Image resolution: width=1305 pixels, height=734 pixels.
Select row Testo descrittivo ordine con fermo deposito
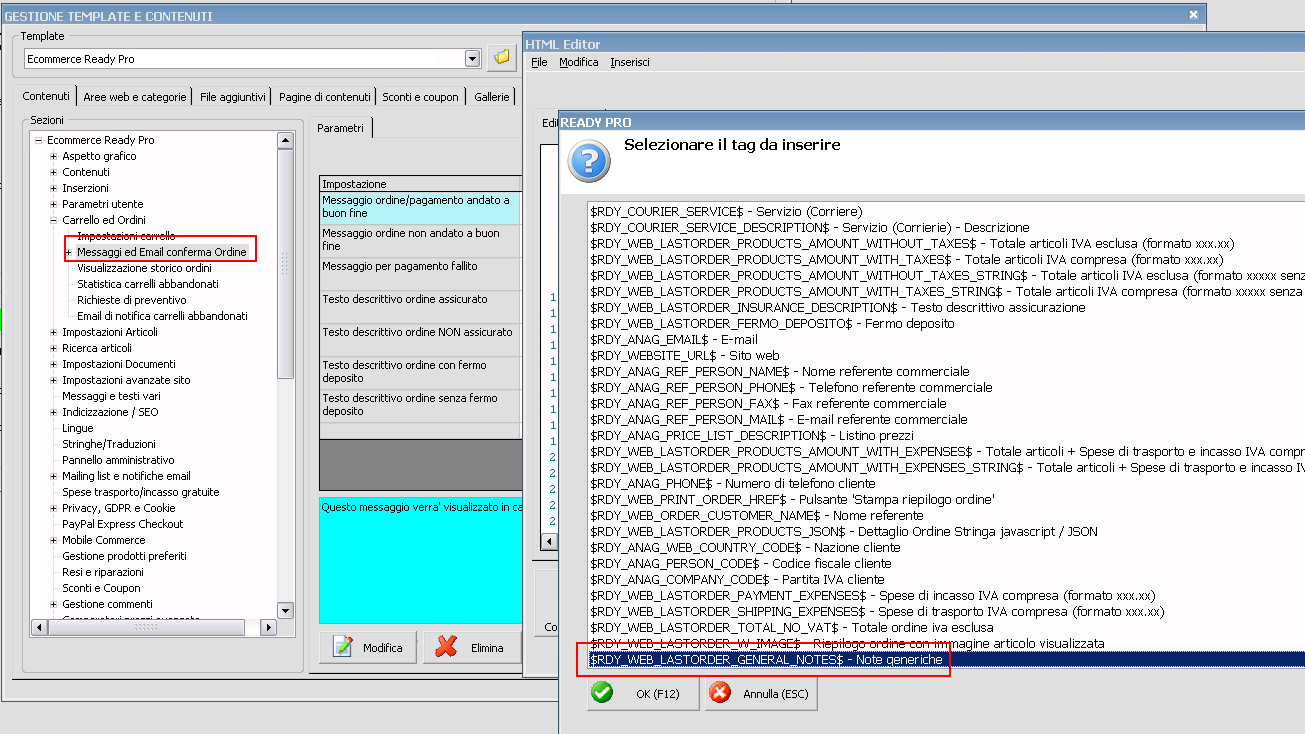pyautogui.click(x=420, y=373)
